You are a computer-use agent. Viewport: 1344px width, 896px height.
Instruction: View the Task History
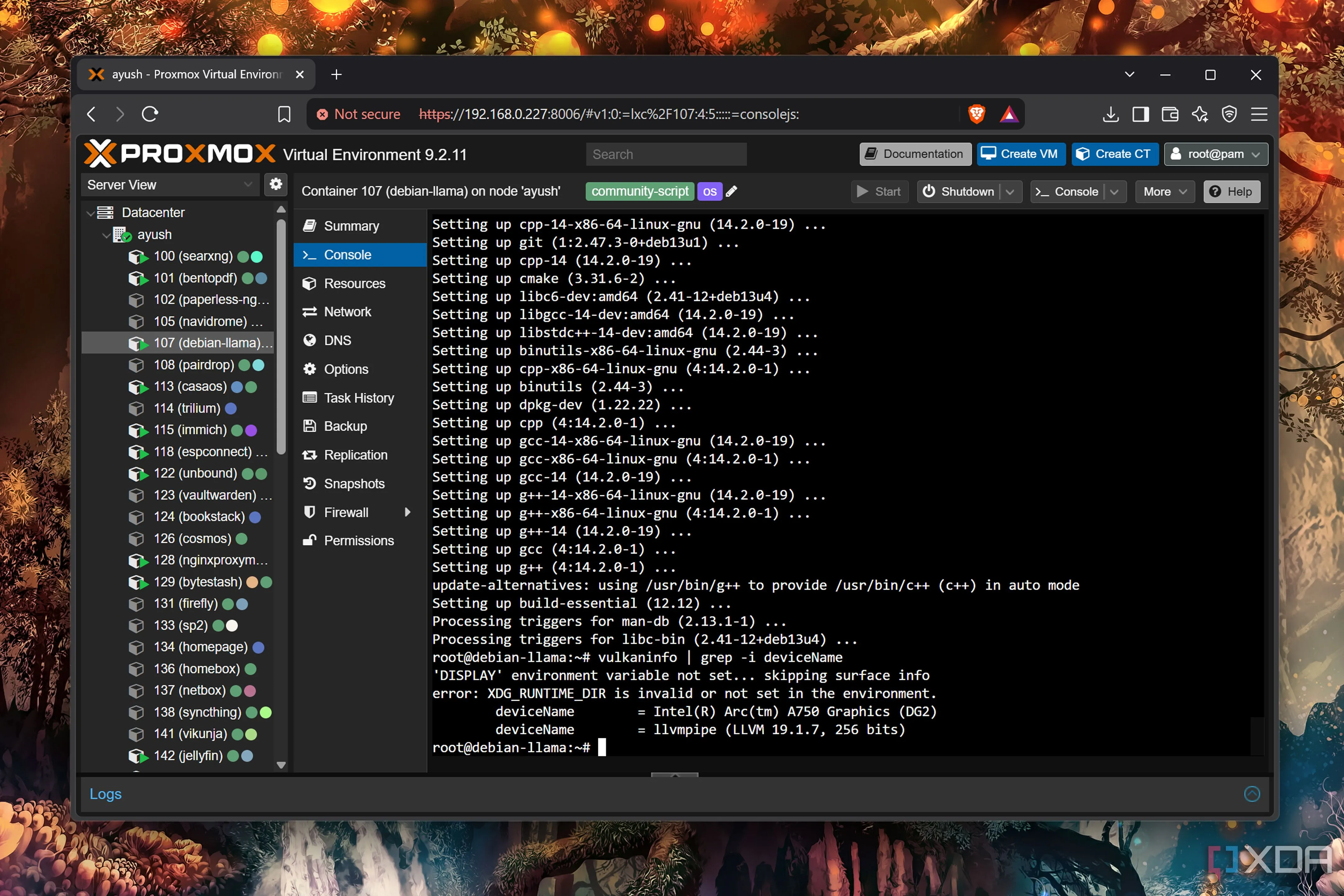[360, 398]
